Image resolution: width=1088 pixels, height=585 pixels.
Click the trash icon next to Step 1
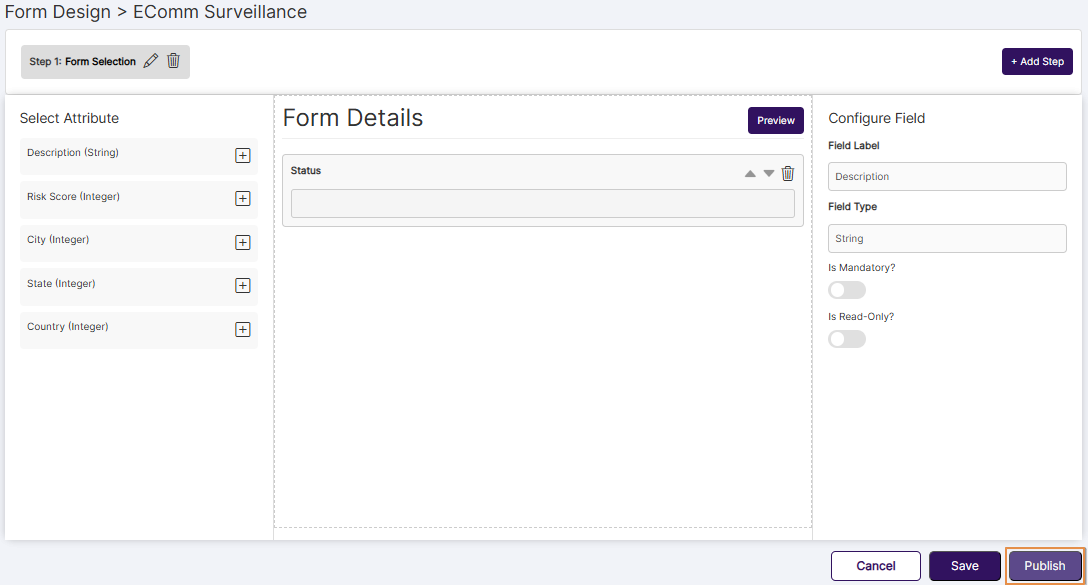tap(173, 61)
